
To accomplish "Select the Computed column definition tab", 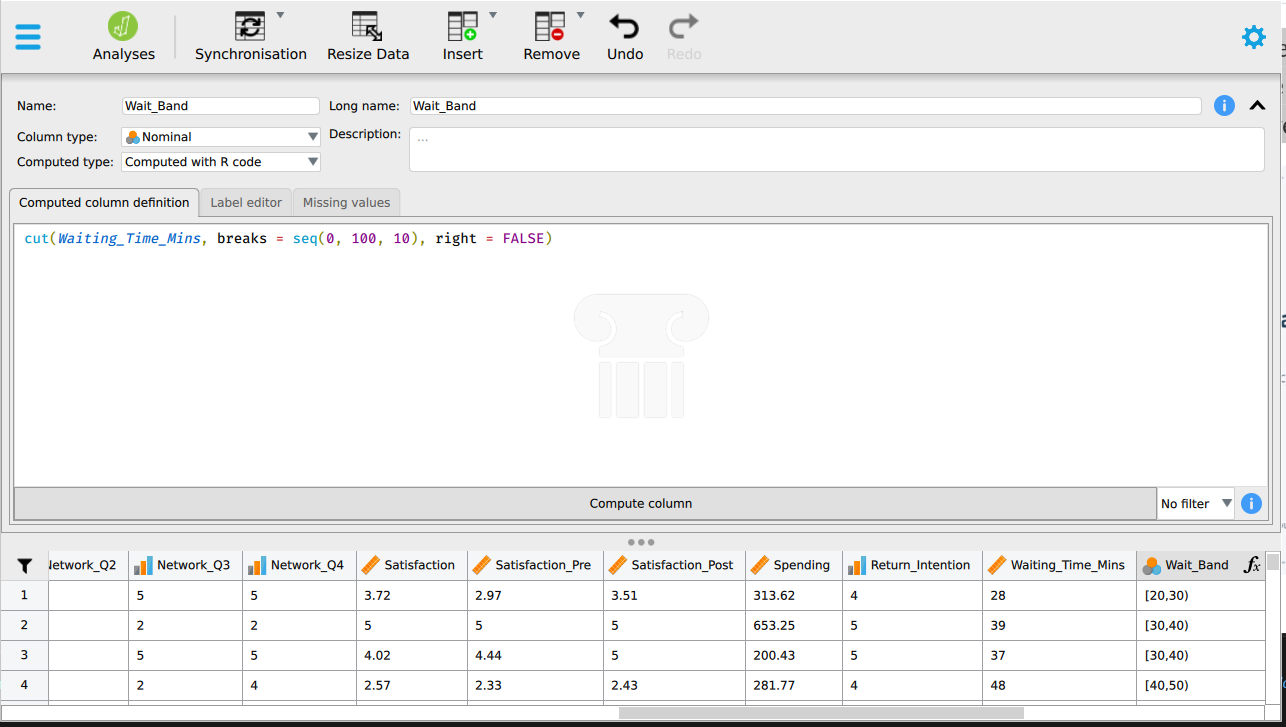I will tap(104, 203).
